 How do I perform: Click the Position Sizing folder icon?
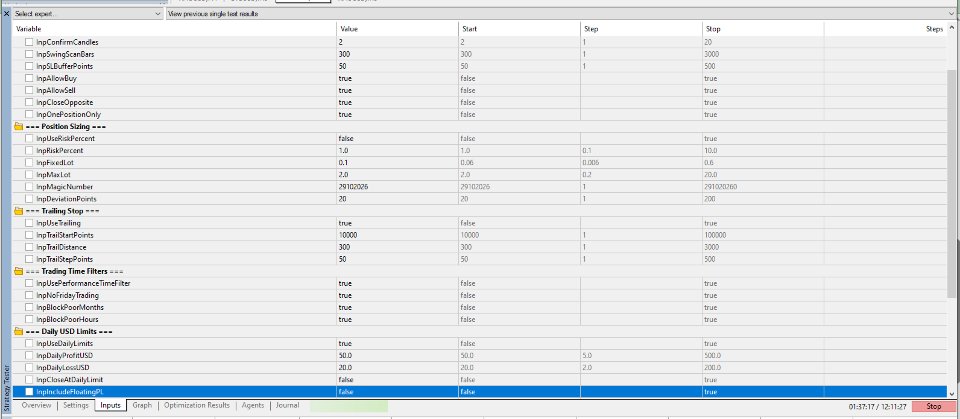(18, 126)
